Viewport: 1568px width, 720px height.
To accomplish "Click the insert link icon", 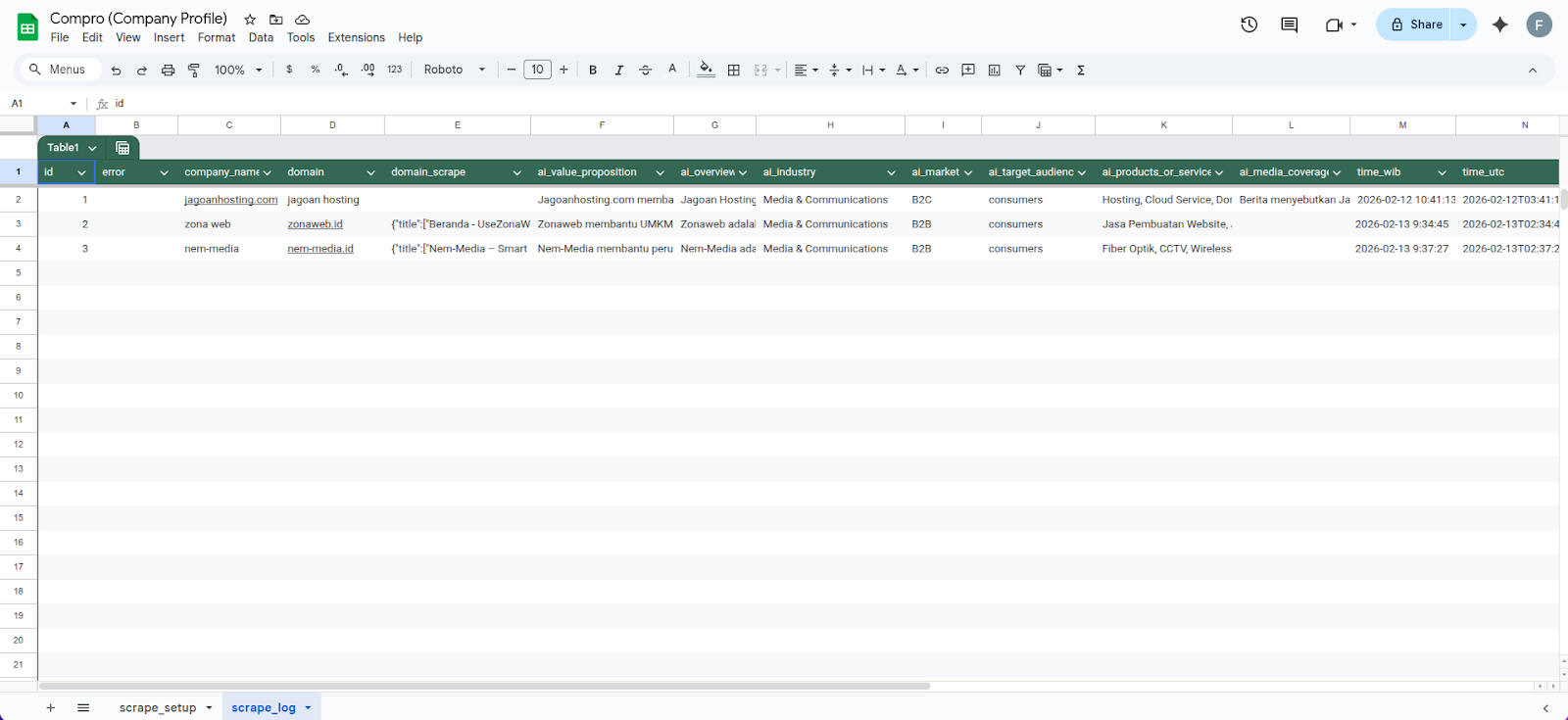I will pyautogui.click(x=942, y=71).
